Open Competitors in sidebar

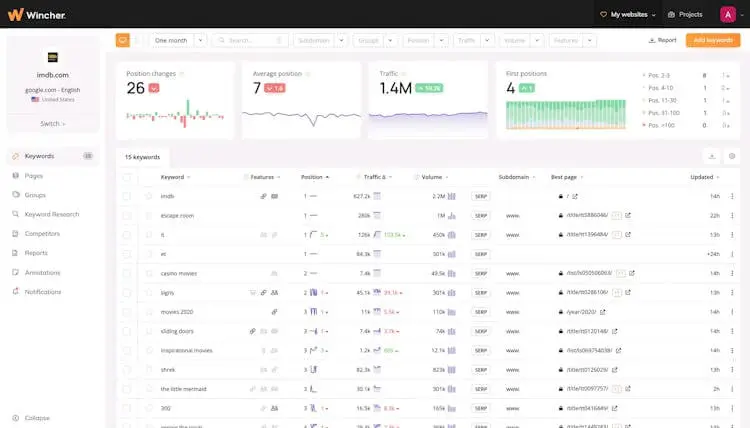pos(42,233)
